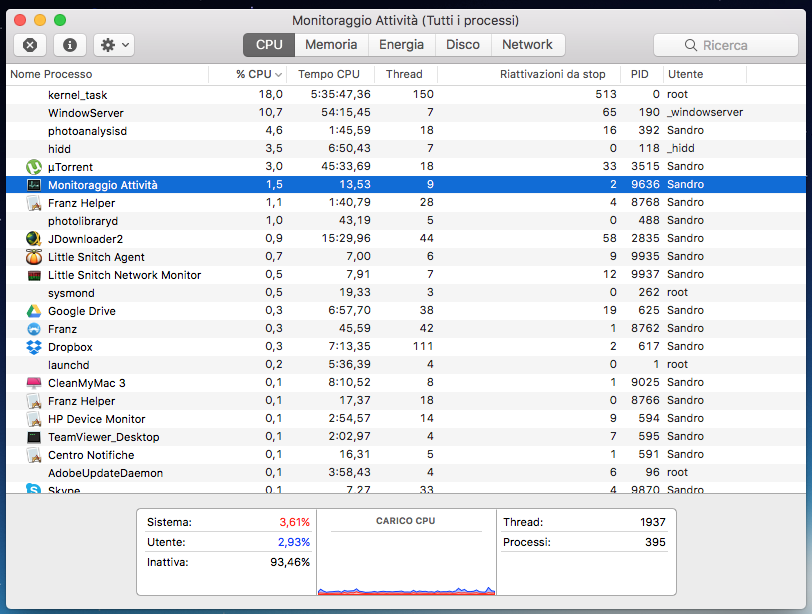Click the TeamViewer_Desktop icon
The image size is (812, 614).
point(34,437)
